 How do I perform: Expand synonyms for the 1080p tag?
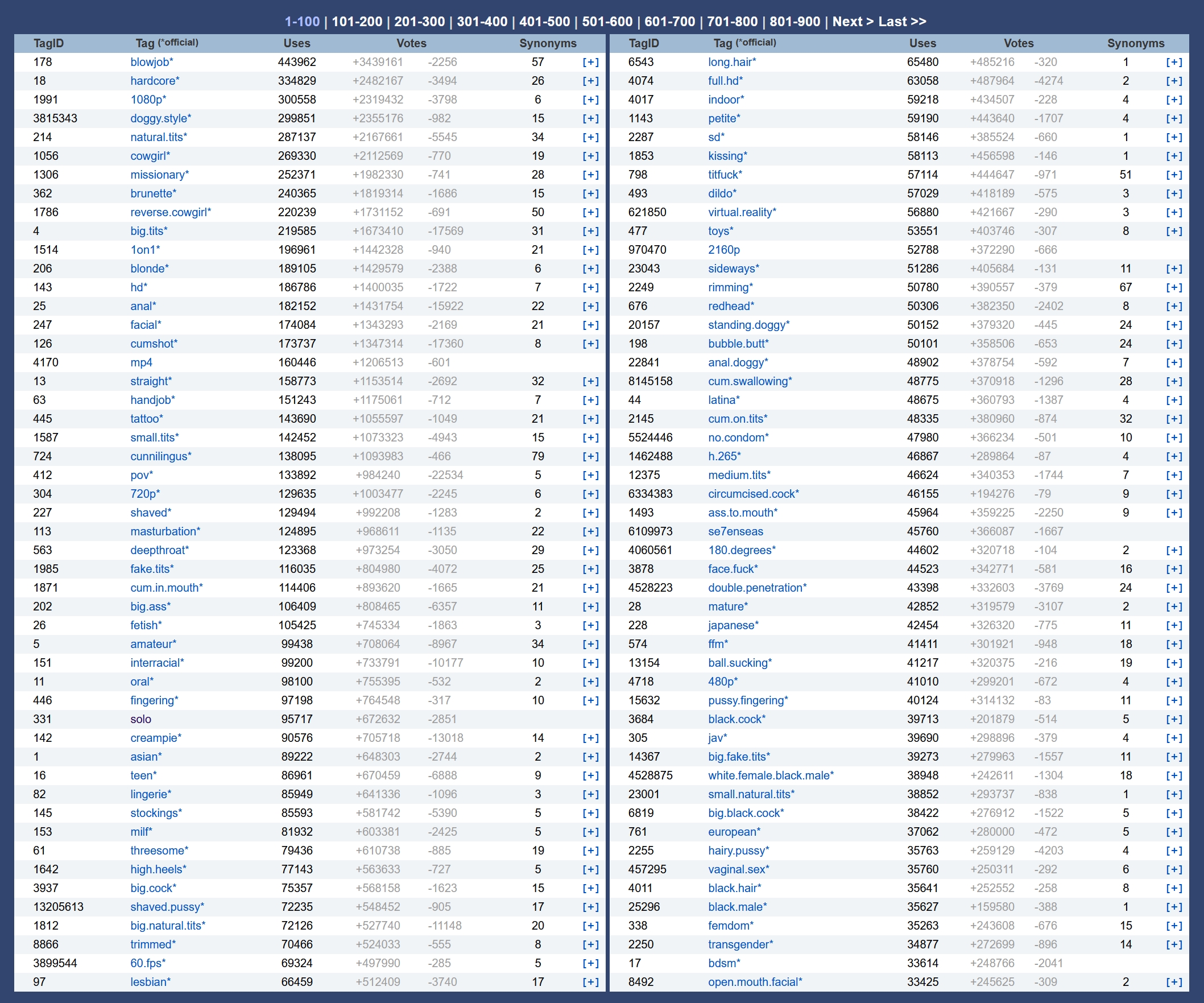pyautogui.click(x=590, y=100)
